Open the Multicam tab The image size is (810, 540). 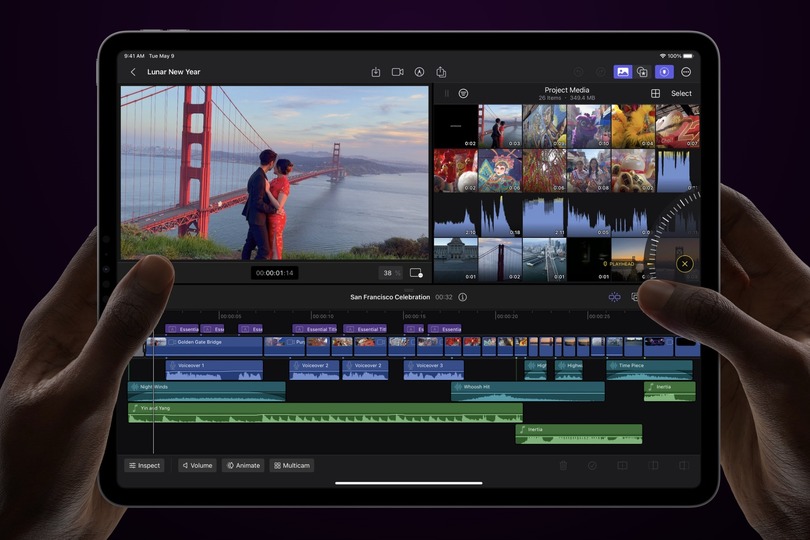coord(292,465)
